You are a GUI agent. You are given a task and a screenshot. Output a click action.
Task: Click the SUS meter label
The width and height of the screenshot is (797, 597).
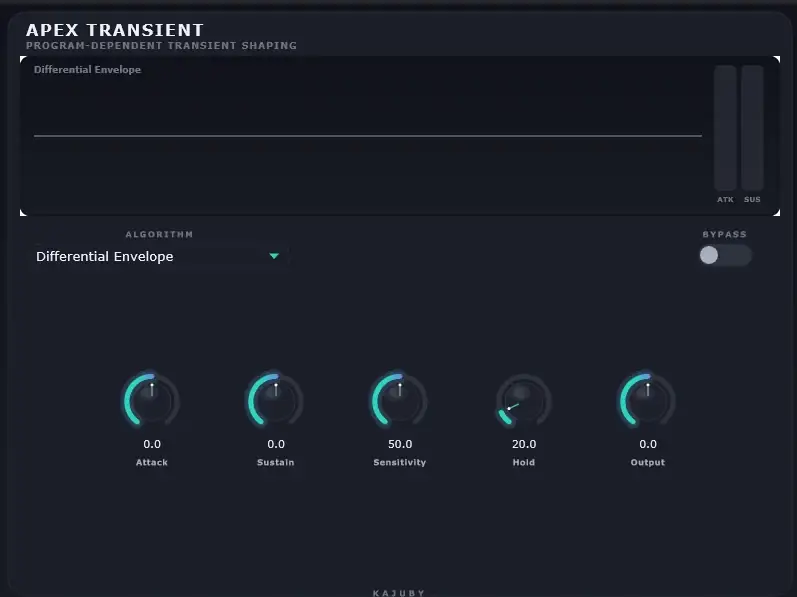[x=752, y=200]
